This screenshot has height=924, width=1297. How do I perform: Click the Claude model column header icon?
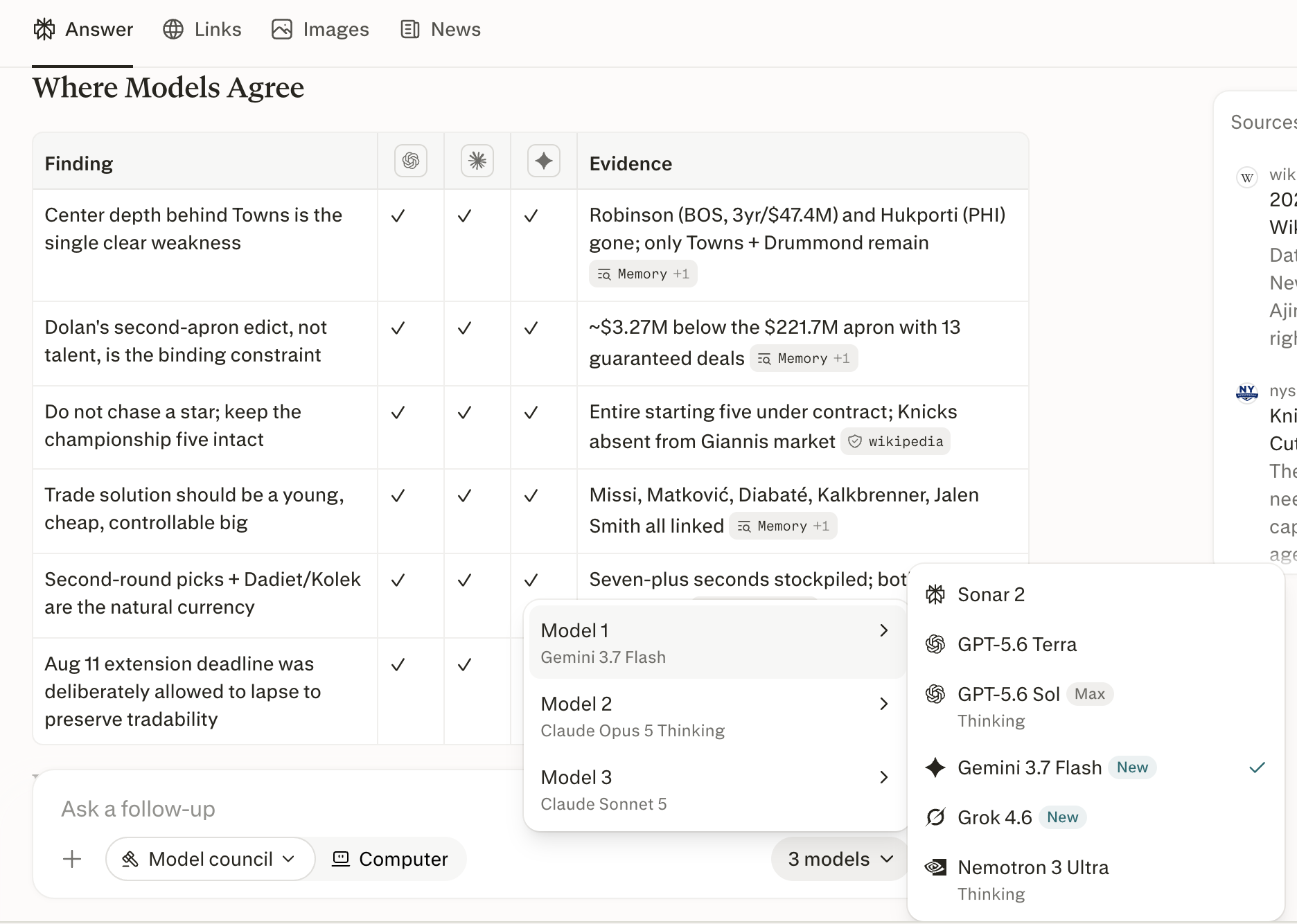[477, 161]
